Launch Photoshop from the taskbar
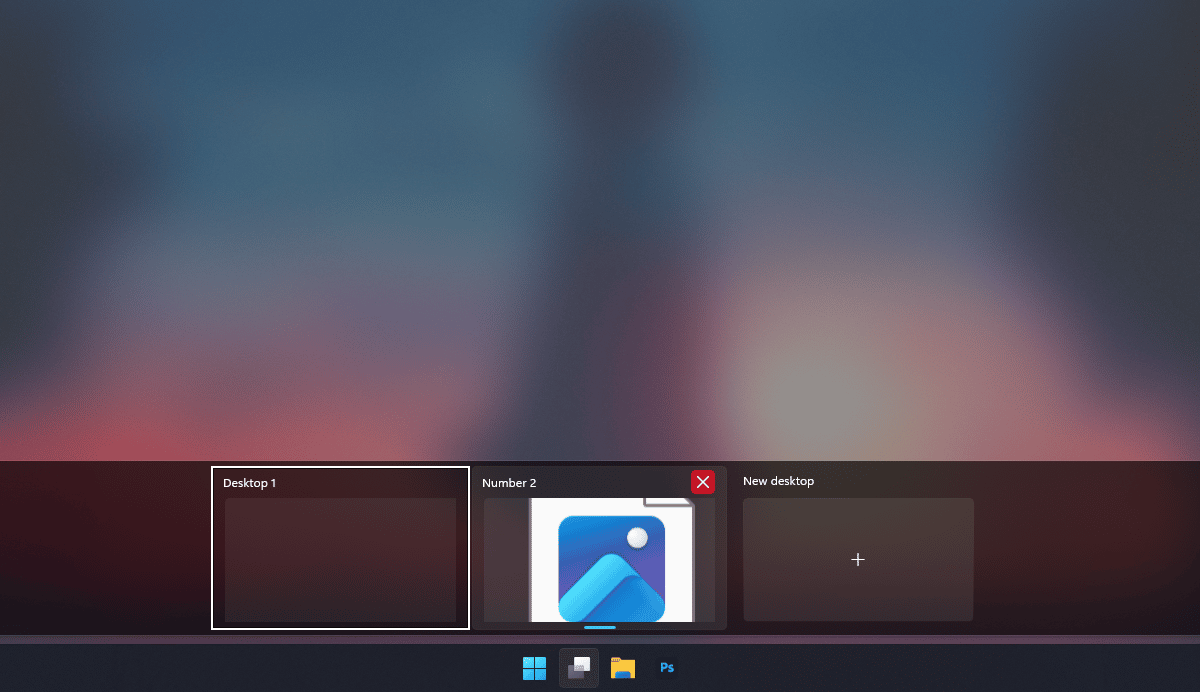Image resolution: width=1200 pixels, height=692 pixels. tap(667, 668)
